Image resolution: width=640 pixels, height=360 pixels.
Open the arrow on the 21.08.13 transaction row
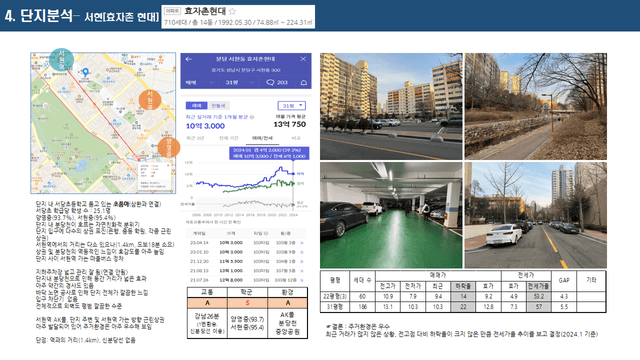[302, 271]
